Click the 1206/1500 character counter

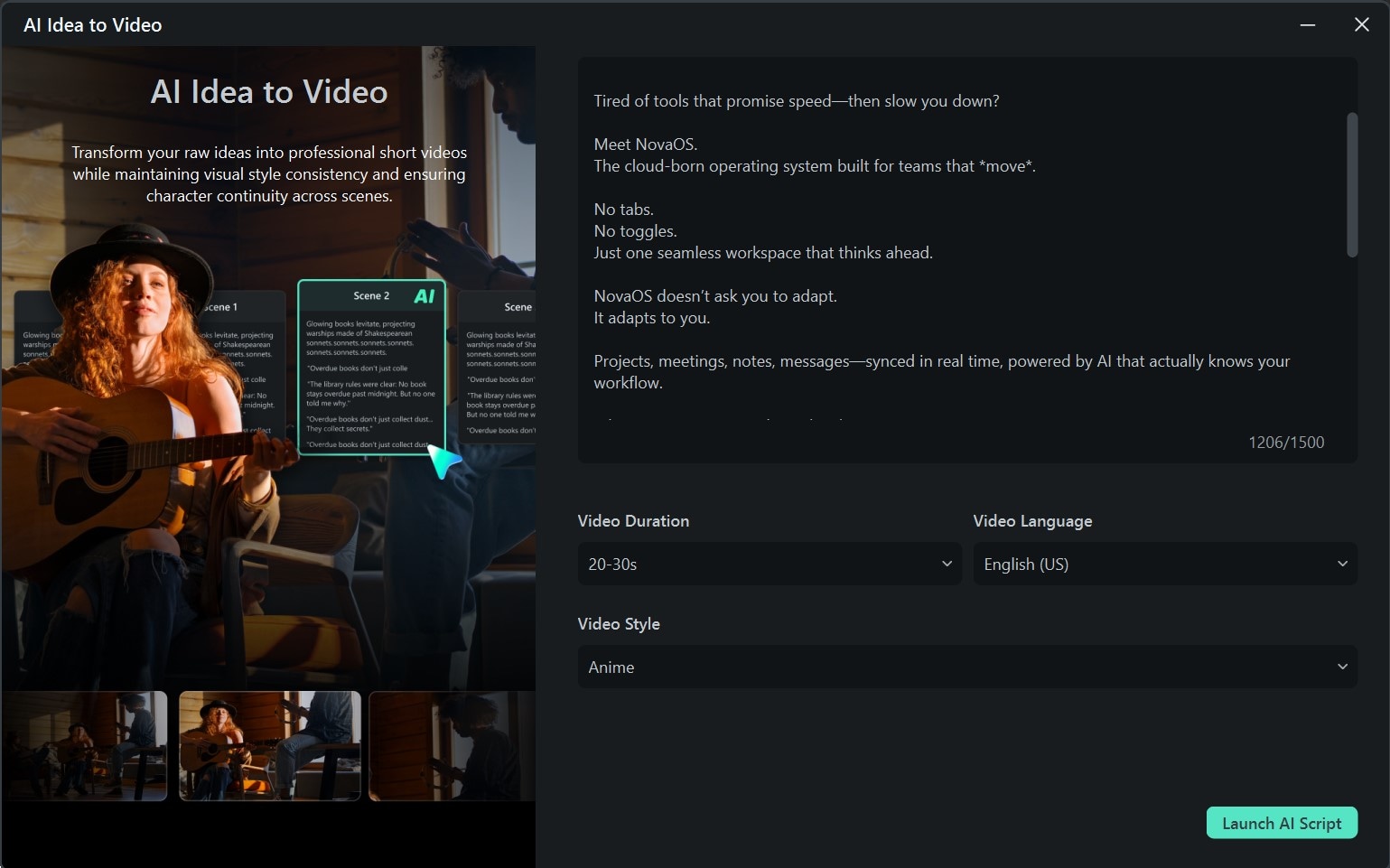click(x=1286, y=443)
